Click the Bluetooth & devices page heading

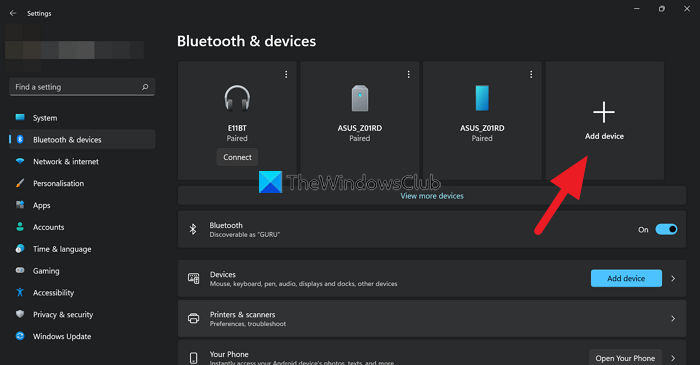tap(246, 41)
